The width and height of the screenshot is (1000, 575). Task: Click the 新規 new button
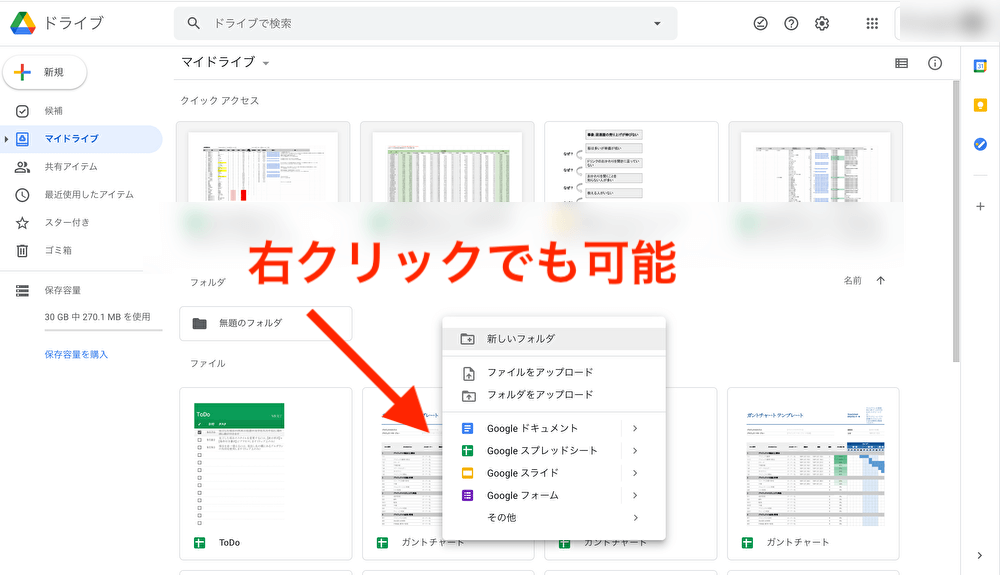click(x=45, y=73)
